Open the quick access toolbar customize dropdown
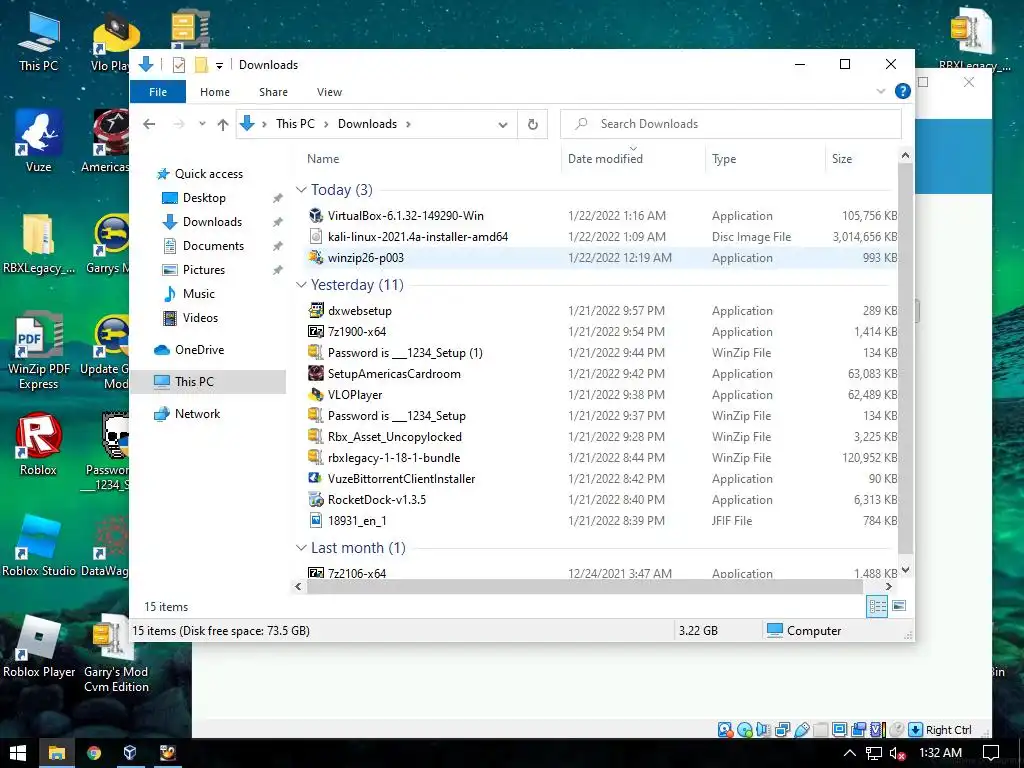This screenshot has height=768, width=1024. pos(219,65)
